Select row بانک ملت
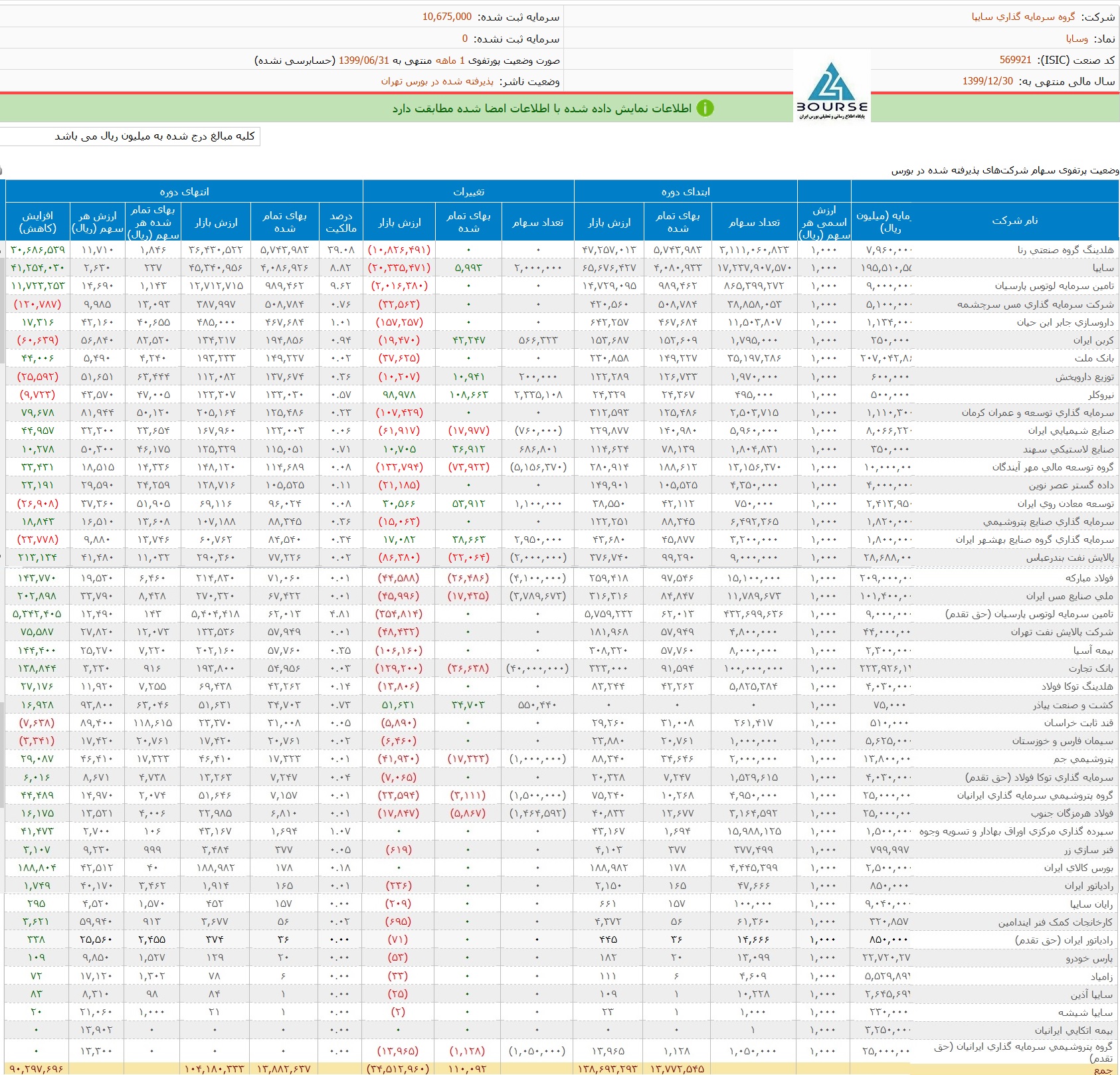 point(562,358)
